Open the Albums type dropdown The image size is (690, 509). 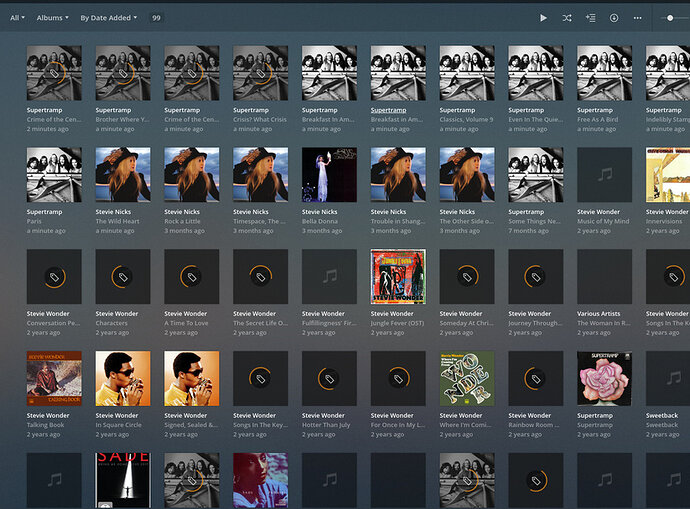pyautogui.click(x=52, y=18)
